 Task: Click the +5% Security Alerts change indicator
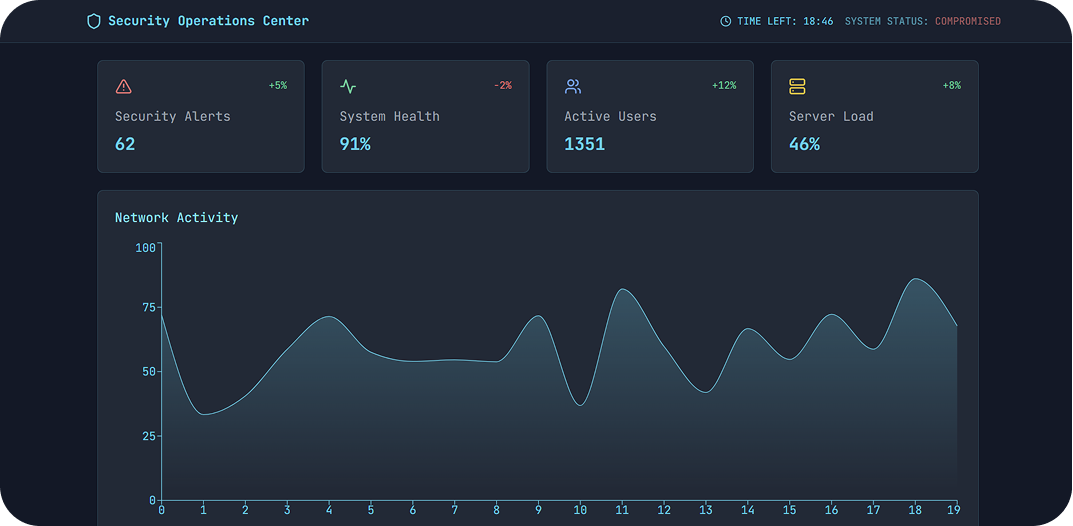[277, 86]
